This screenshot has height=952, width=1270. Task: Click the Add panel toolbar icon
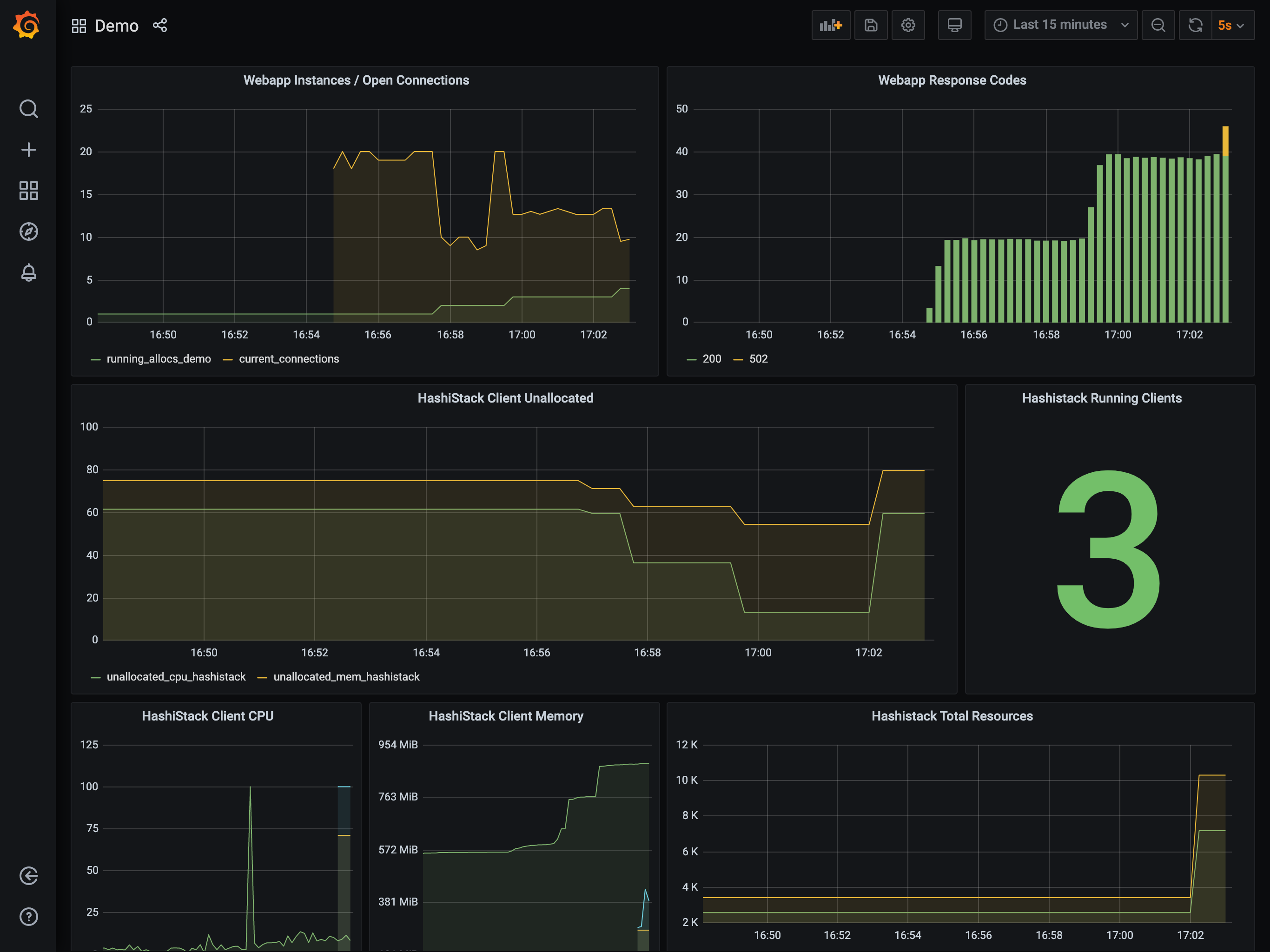(x=831, y=25)
